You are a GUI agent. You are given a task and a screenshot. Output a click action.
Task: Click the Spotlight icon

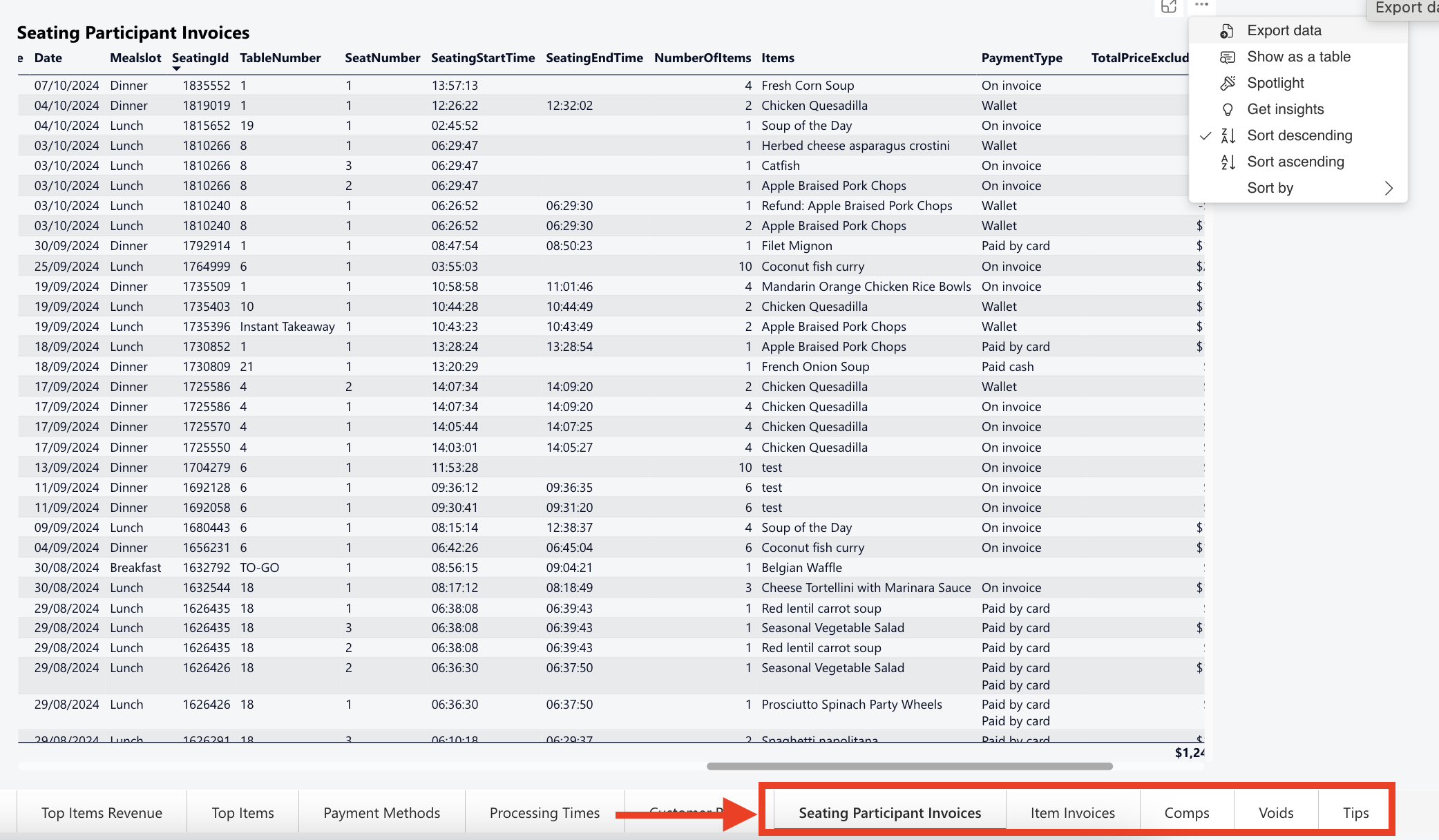point(1227,84)
